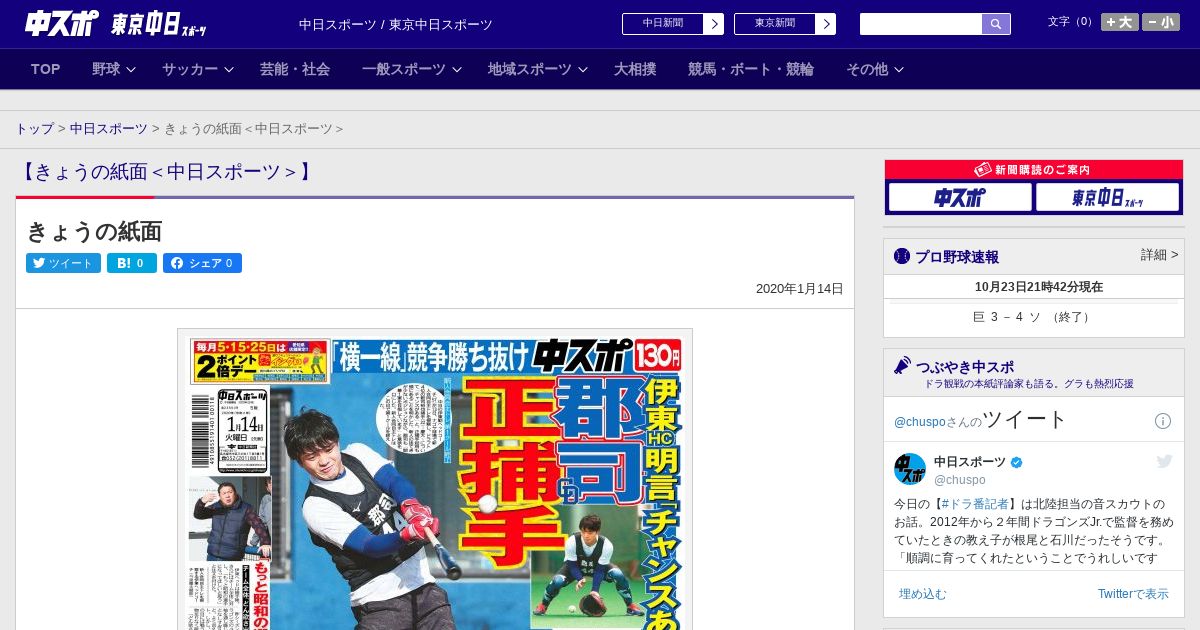Go to TOP in navigation bar
This screenshot has width=1200, height=630.
[x=46, y=69]
